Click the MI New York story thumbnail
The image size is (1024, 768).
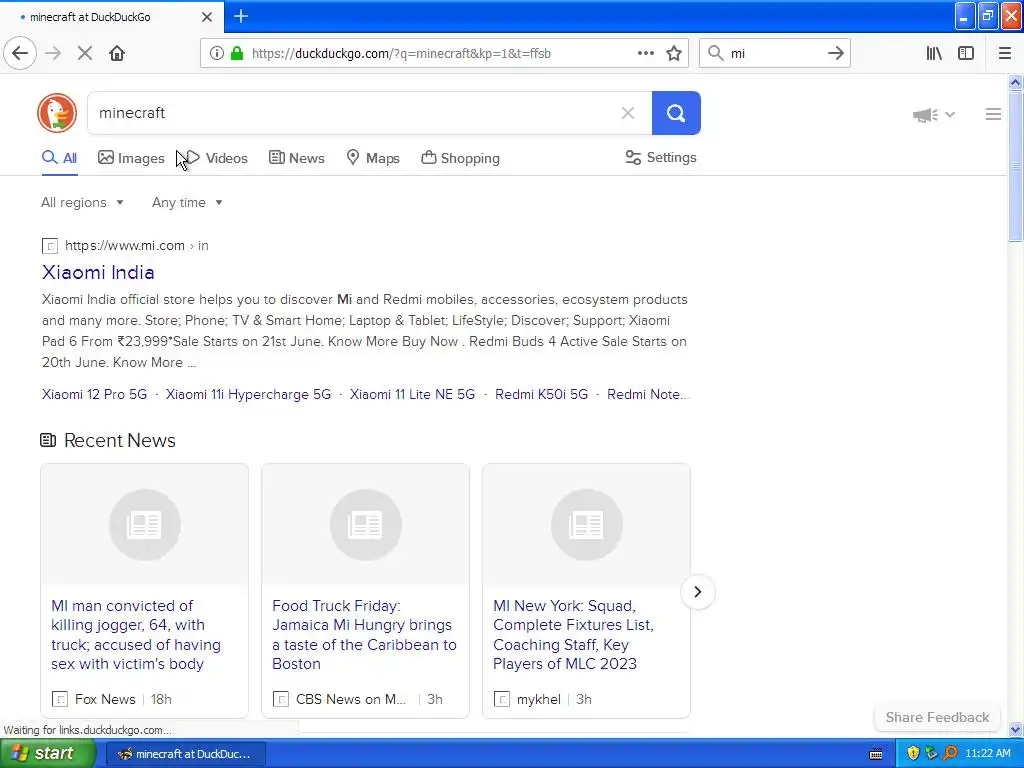point(586,525)
